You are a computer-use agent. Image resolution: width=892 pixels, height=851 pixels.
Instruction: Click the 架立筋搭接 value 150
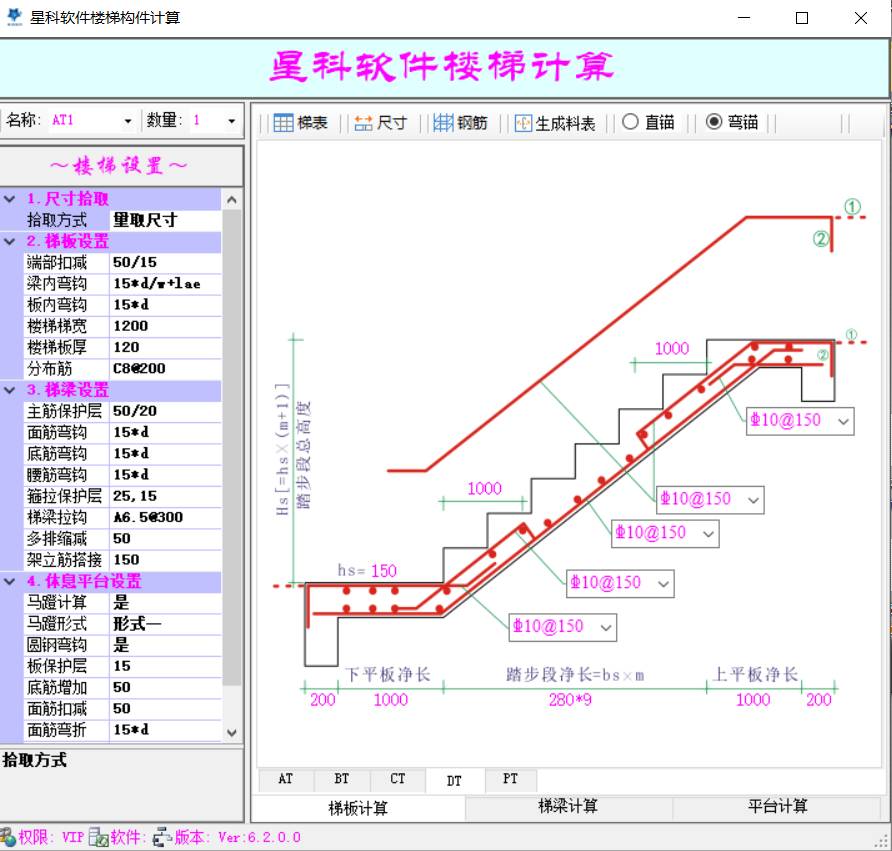click(165, 560)
